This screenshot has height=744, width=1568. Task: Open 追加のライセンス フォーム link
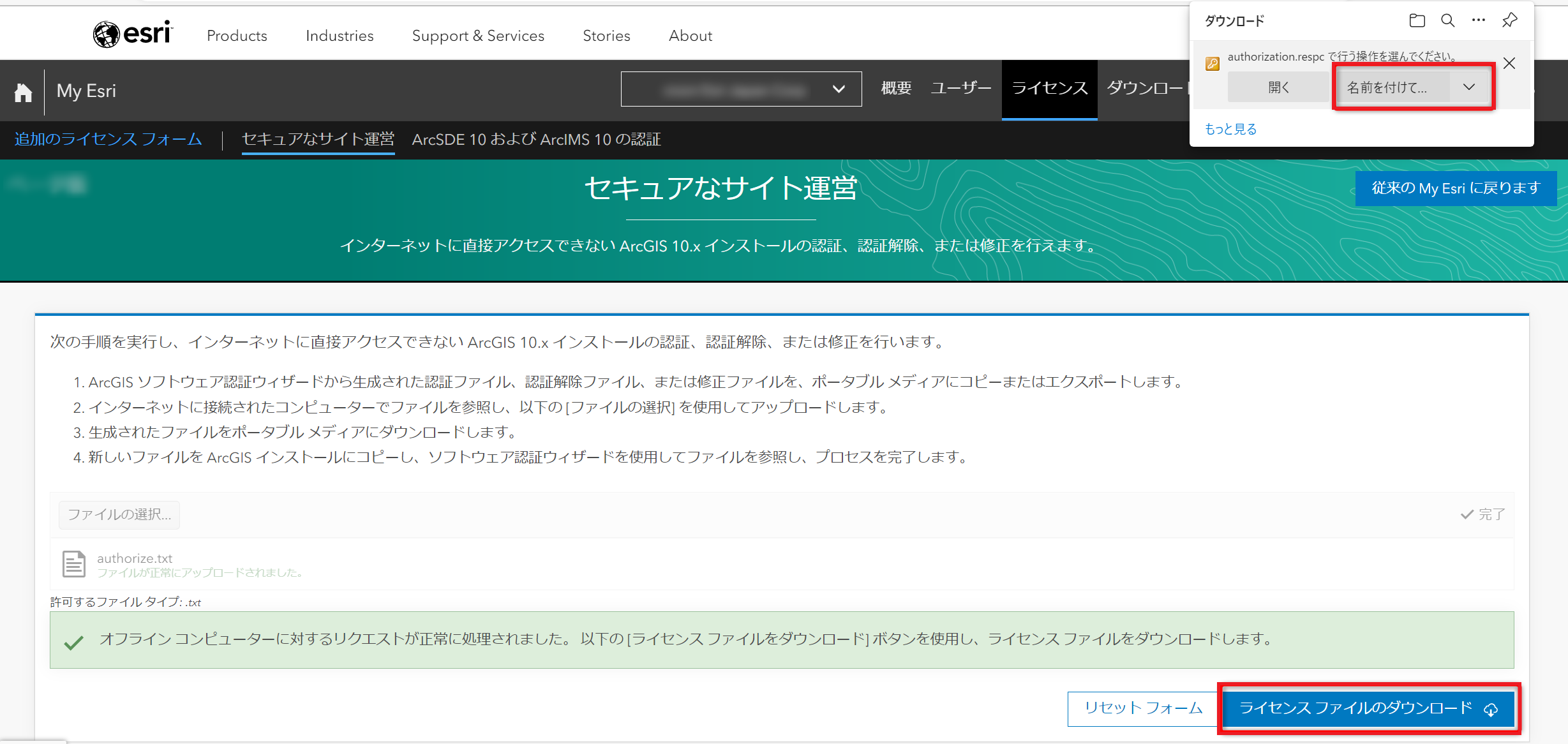[108, 139]
